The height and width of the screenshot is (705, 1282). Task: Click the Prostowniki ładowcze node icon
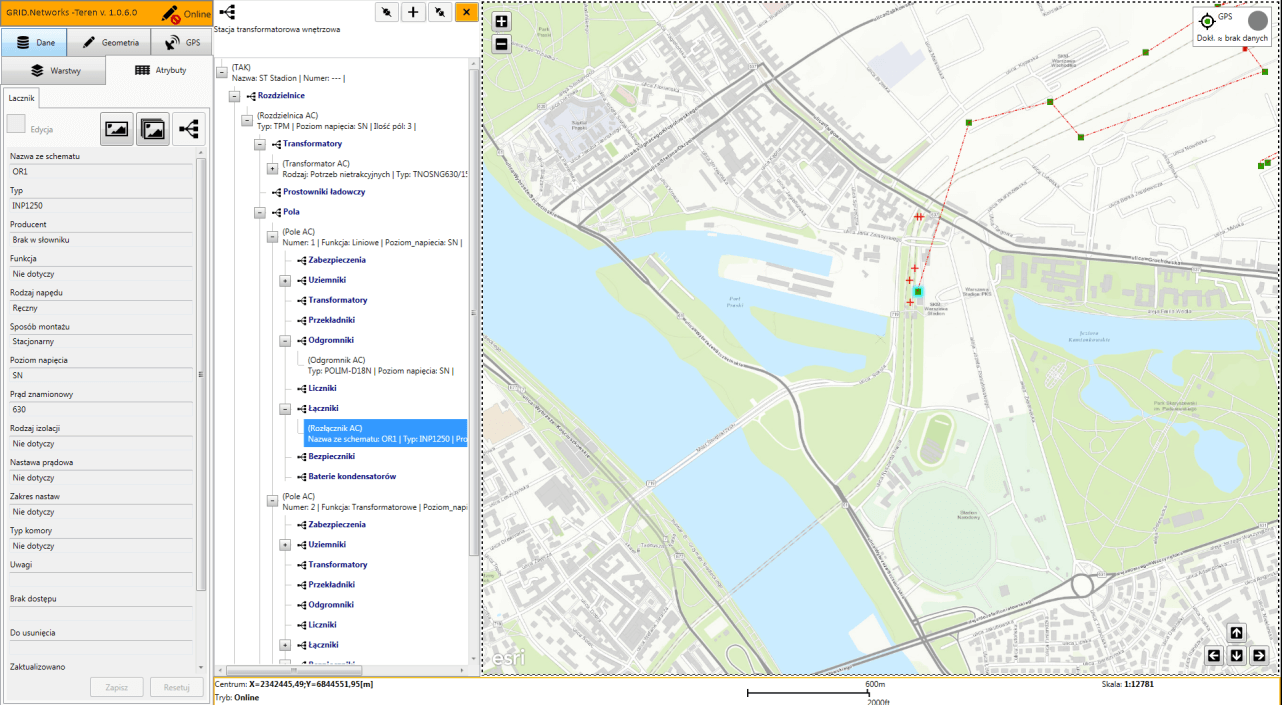pos(276,192)
